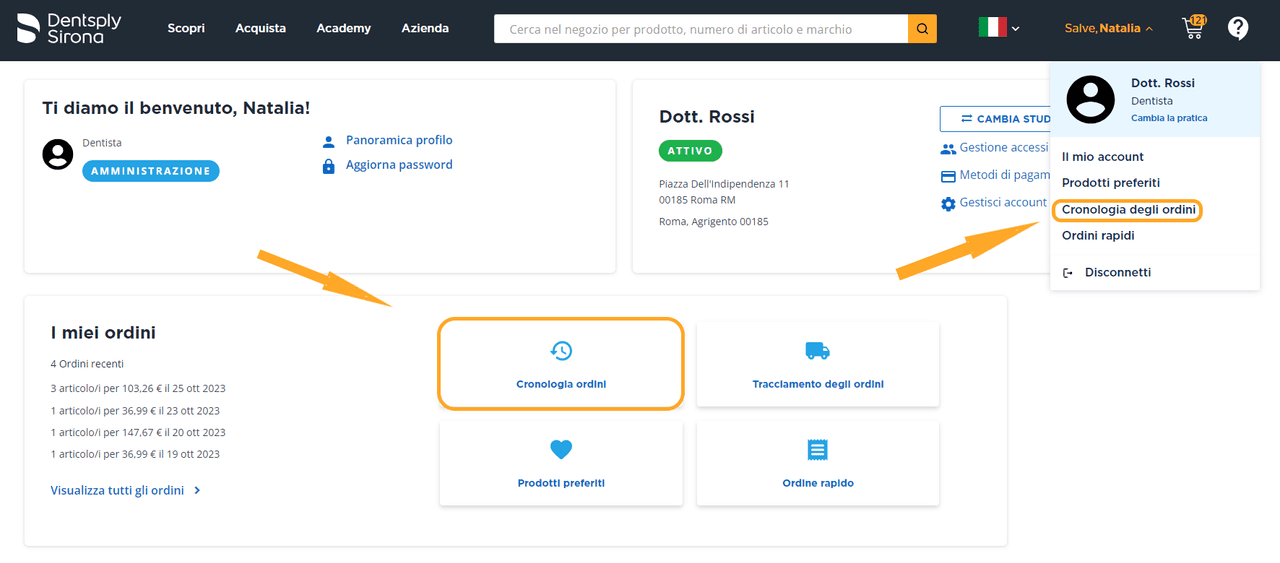The width and height of the screenshot is (1280, 563).
Task: Click Disconnetti to log out
Action: [x=1117, y=272]
